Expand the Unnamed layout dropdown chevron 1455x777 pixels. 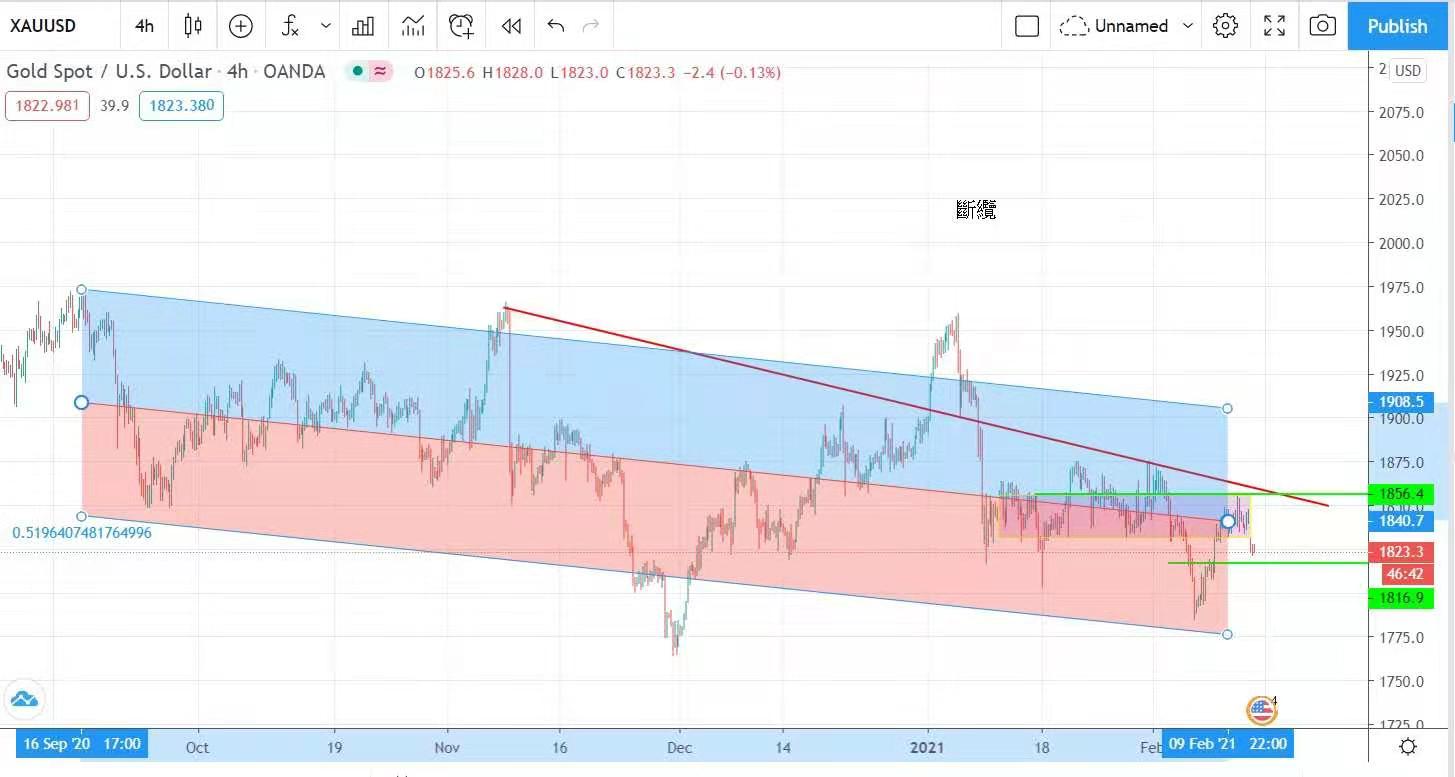point(1188,26)
